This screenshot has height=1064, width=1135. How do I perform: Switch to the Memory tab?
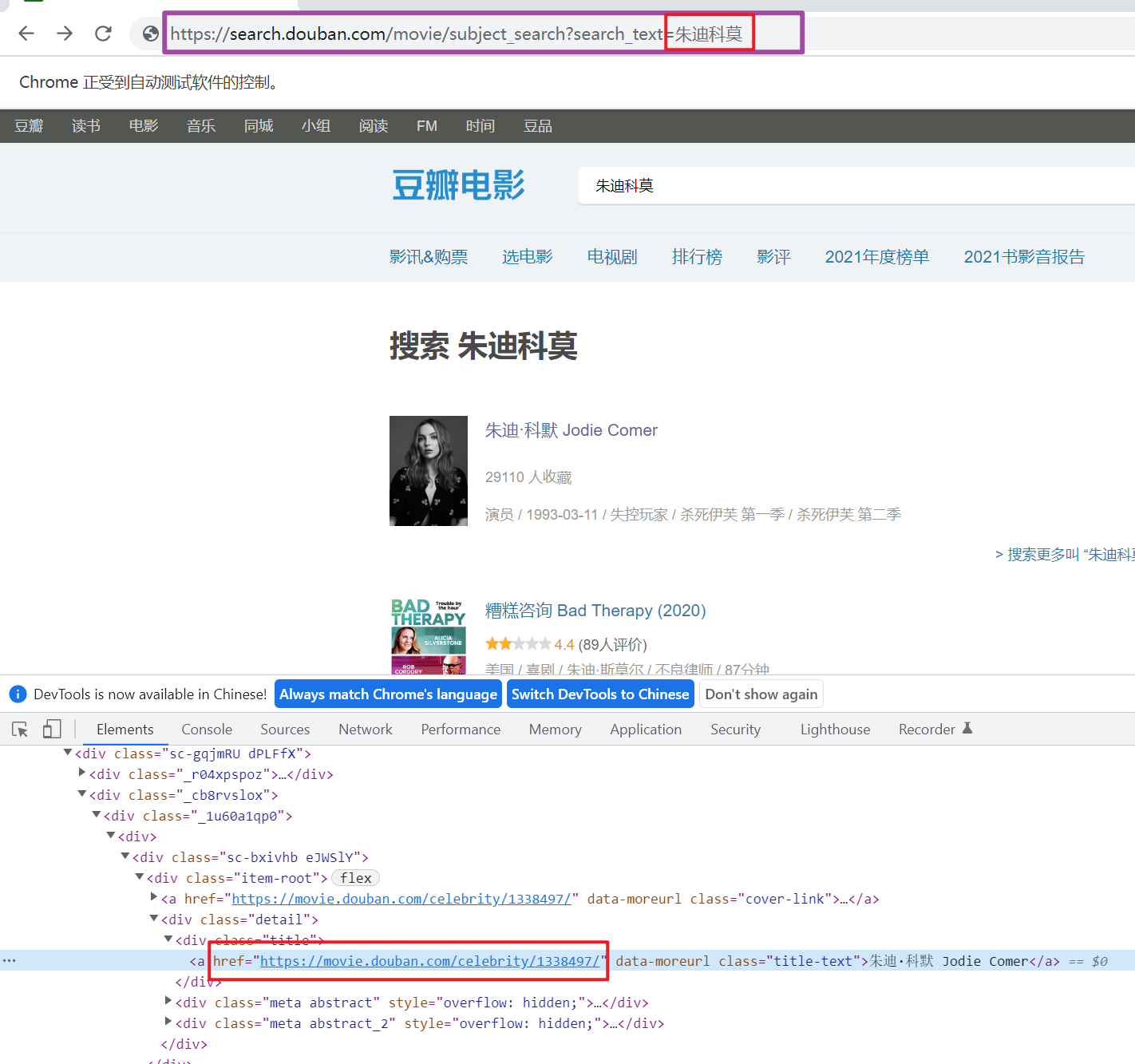pyautogui.click(x=556, y=730)
